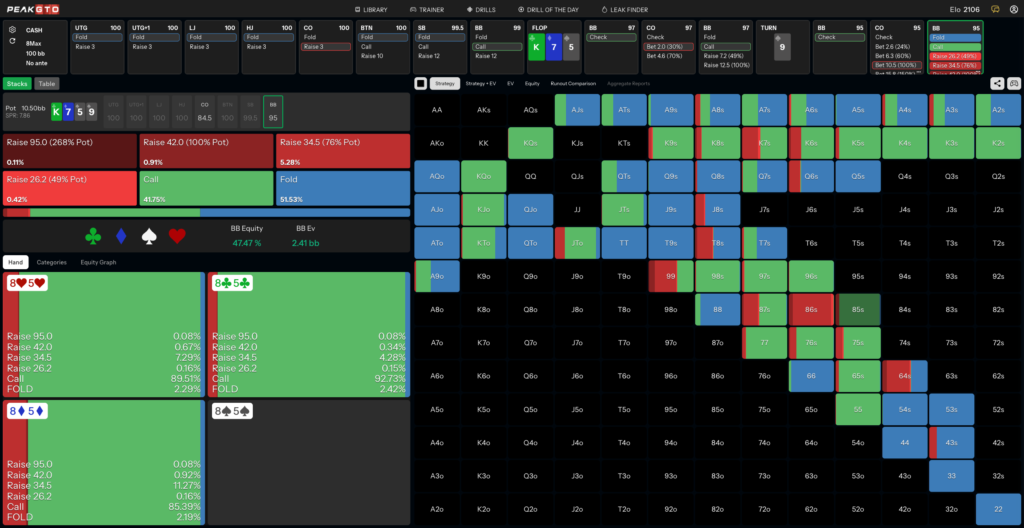
Task: Click the square icon left of Strategy
Action: coord(421,84)
